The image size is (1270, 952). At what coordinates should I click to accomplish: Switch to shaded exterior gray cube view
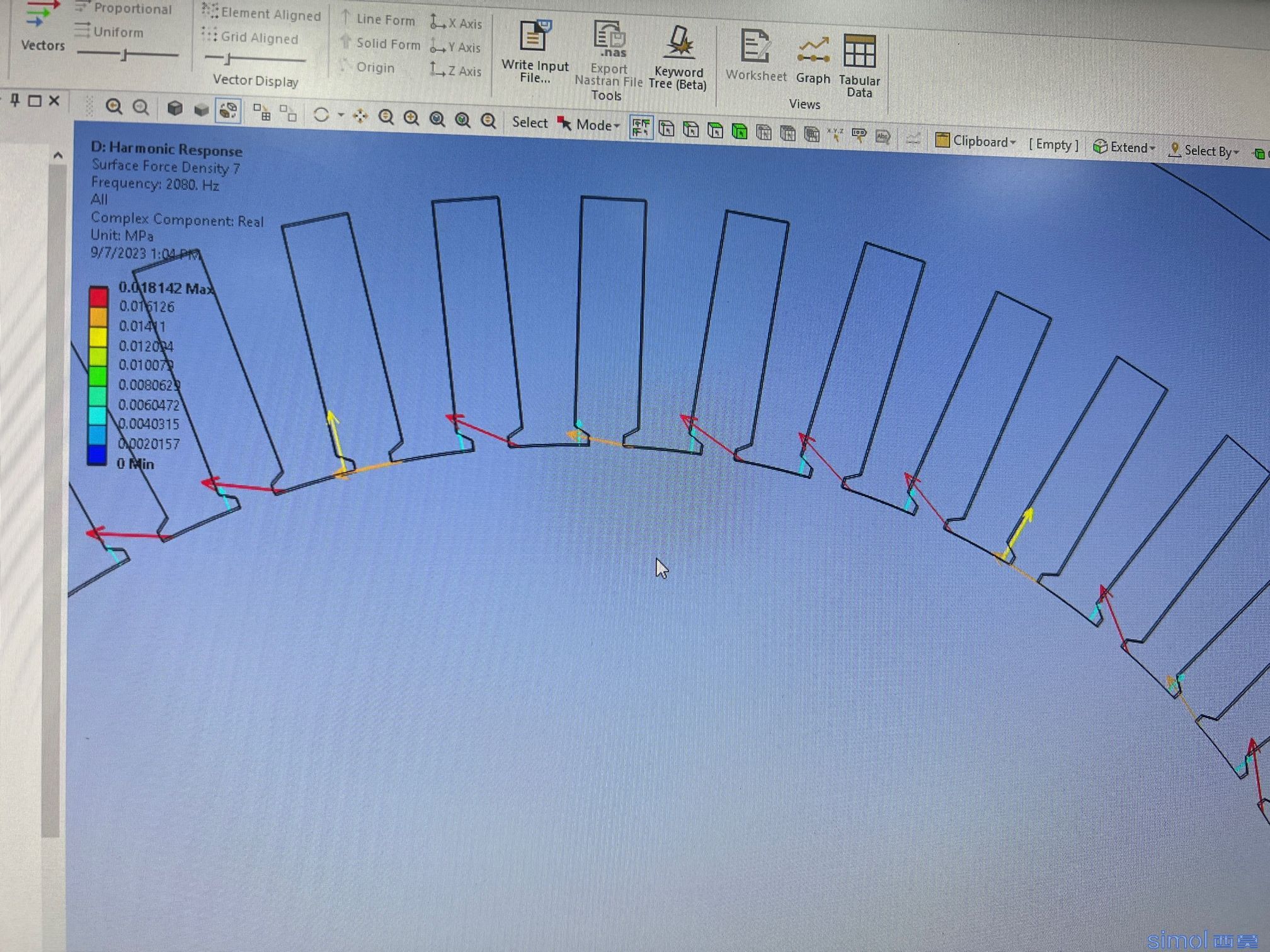[202, 110]
